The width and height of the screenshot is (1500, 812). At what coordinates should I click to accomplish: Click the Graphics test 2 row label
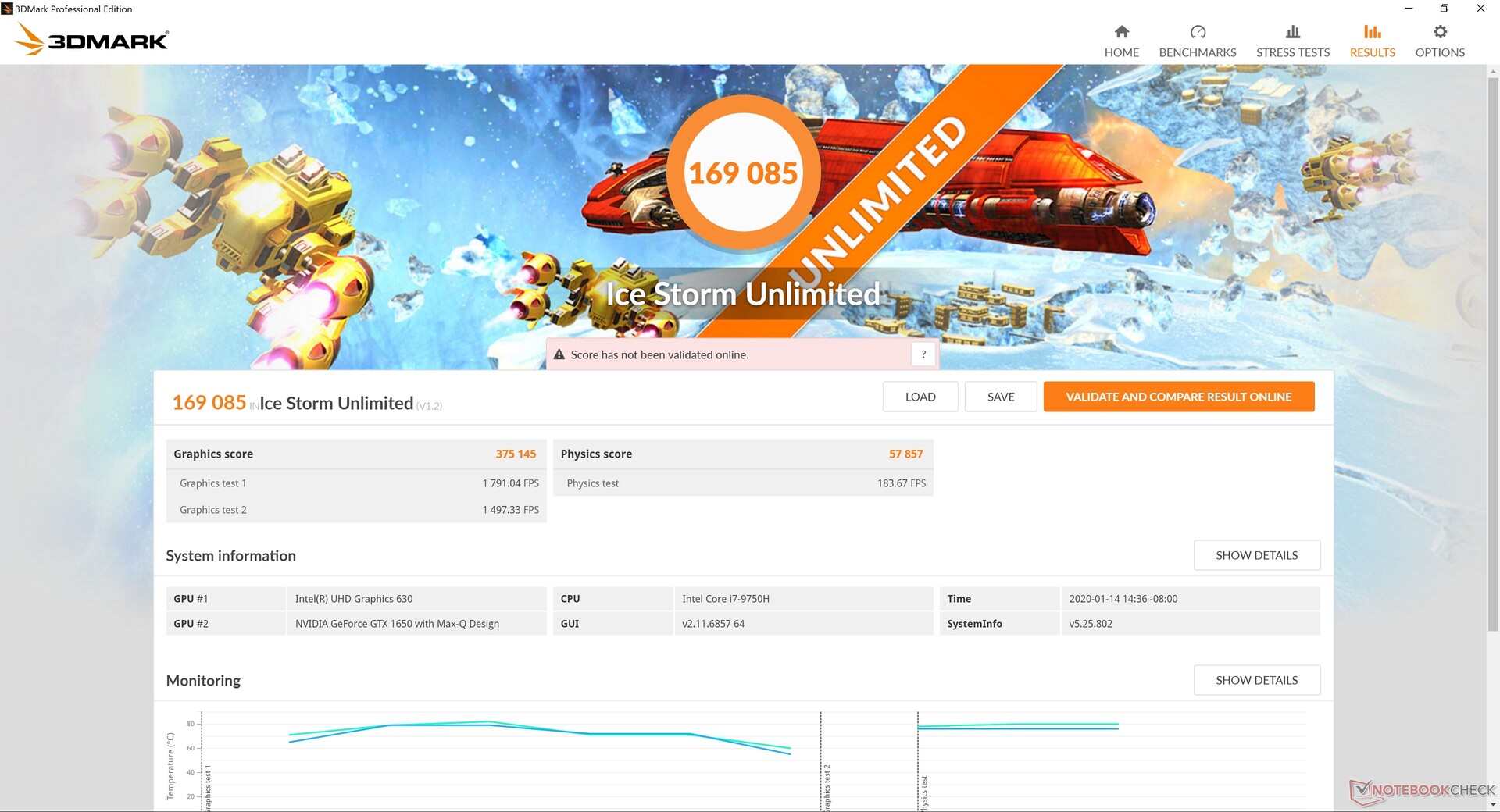click(x=212, y=510)
